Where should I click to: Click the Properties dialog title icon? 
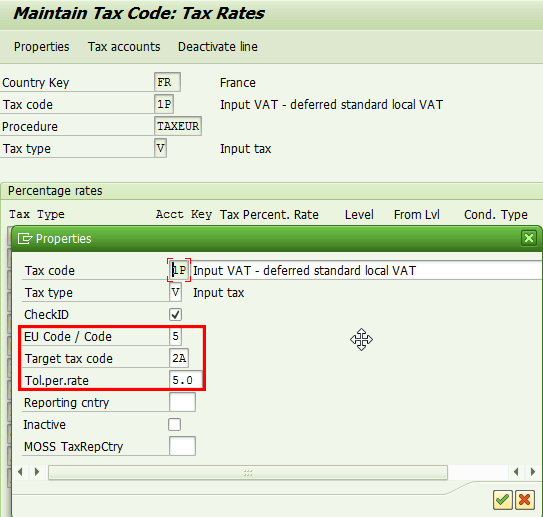[x=25, y=239]
